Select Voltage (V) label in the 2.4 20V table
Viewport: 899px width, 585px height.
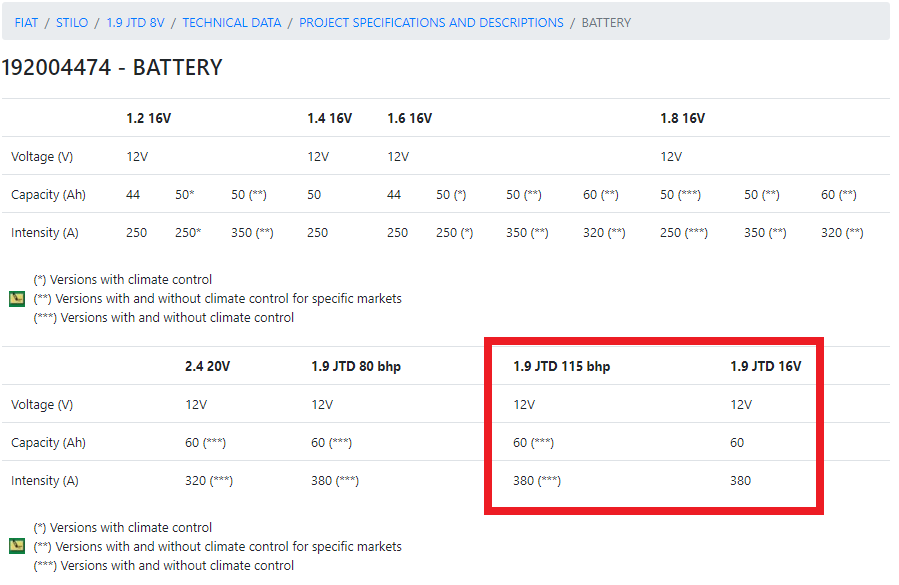point(42,405)
